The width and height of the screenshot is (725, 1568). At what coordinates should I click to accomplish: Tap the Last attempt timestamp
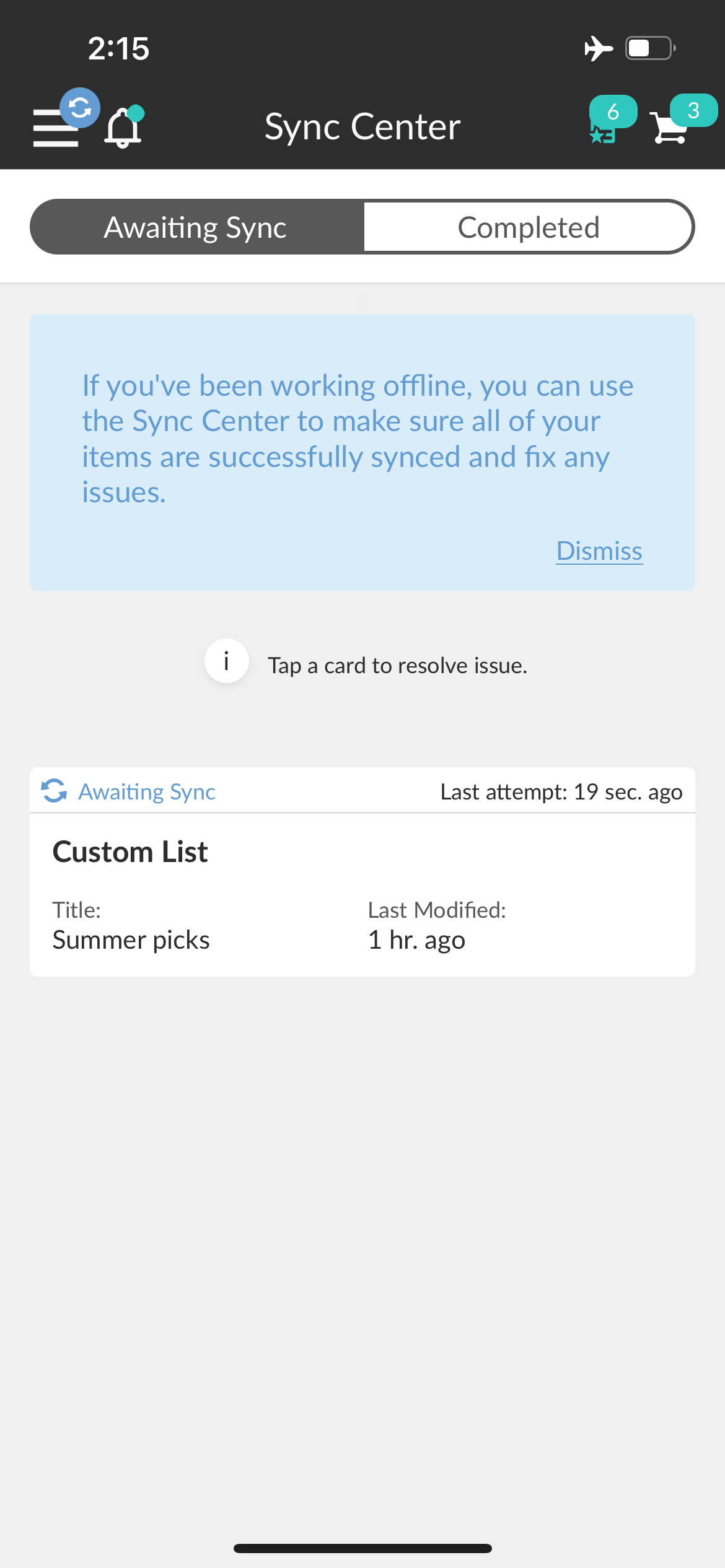click(x=561, y=791)
